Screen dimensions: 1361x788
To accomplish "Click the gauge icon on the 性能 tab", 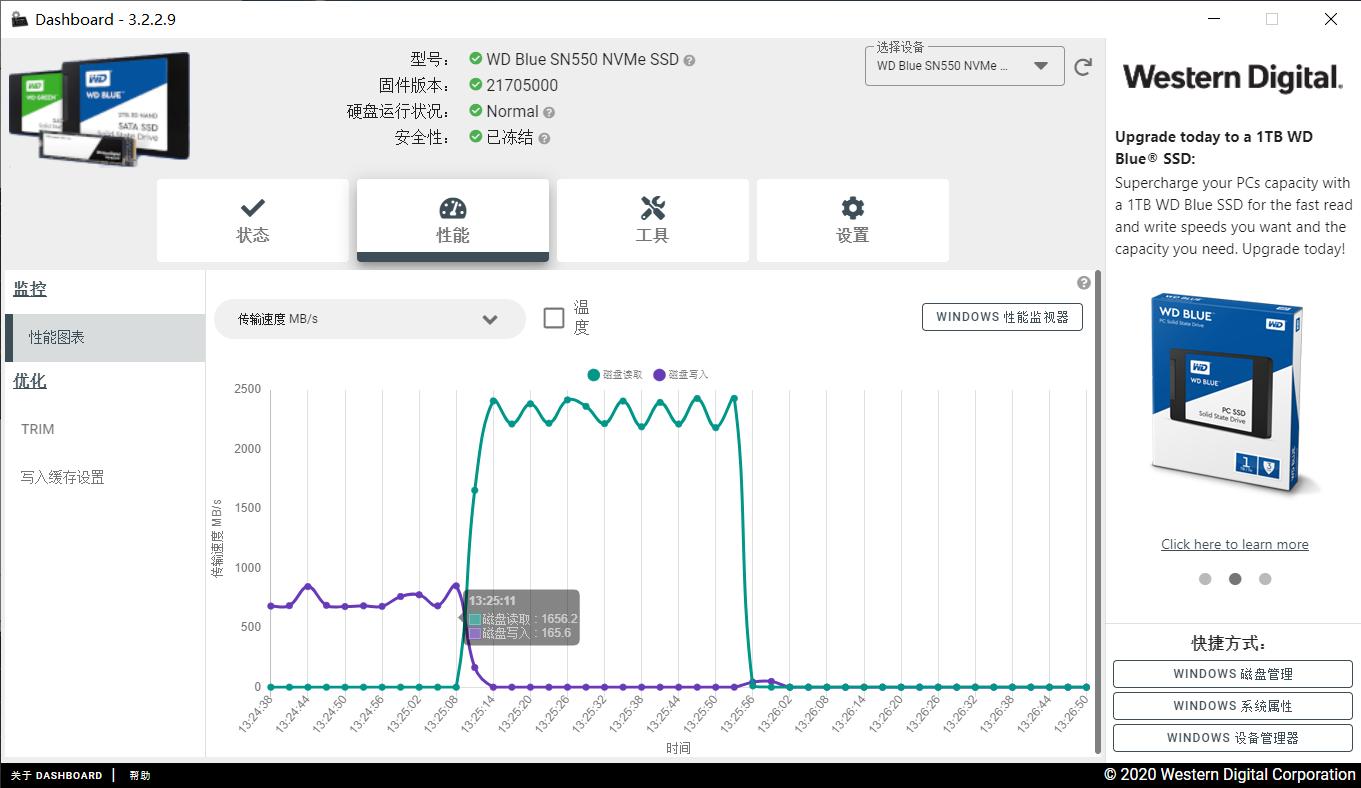I will click(452, 207).
